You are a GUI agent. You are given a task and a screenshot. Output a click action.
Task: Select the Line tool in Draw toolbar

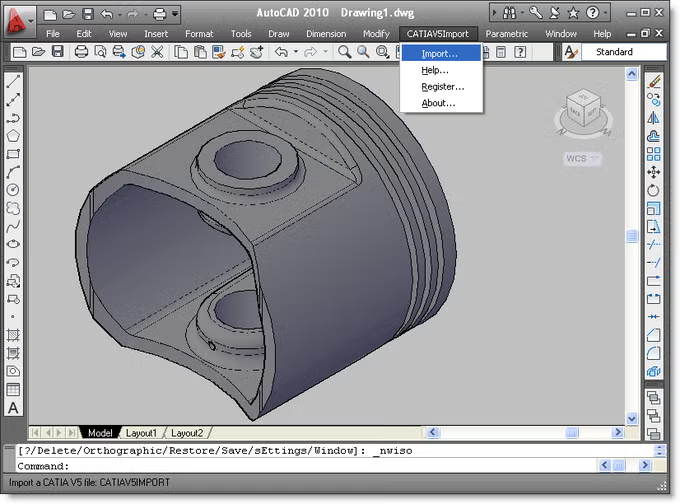13,83
